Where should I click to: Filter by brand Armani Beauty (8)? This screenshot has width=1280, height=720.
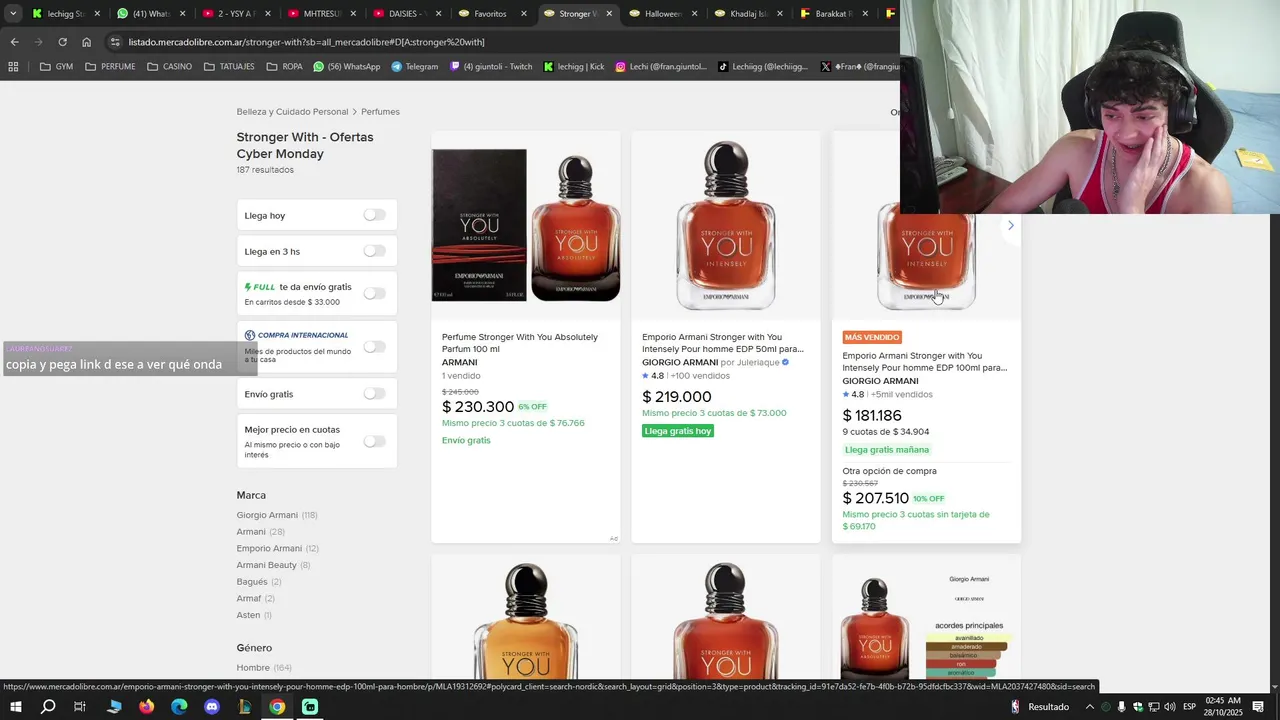coord(273,565)
